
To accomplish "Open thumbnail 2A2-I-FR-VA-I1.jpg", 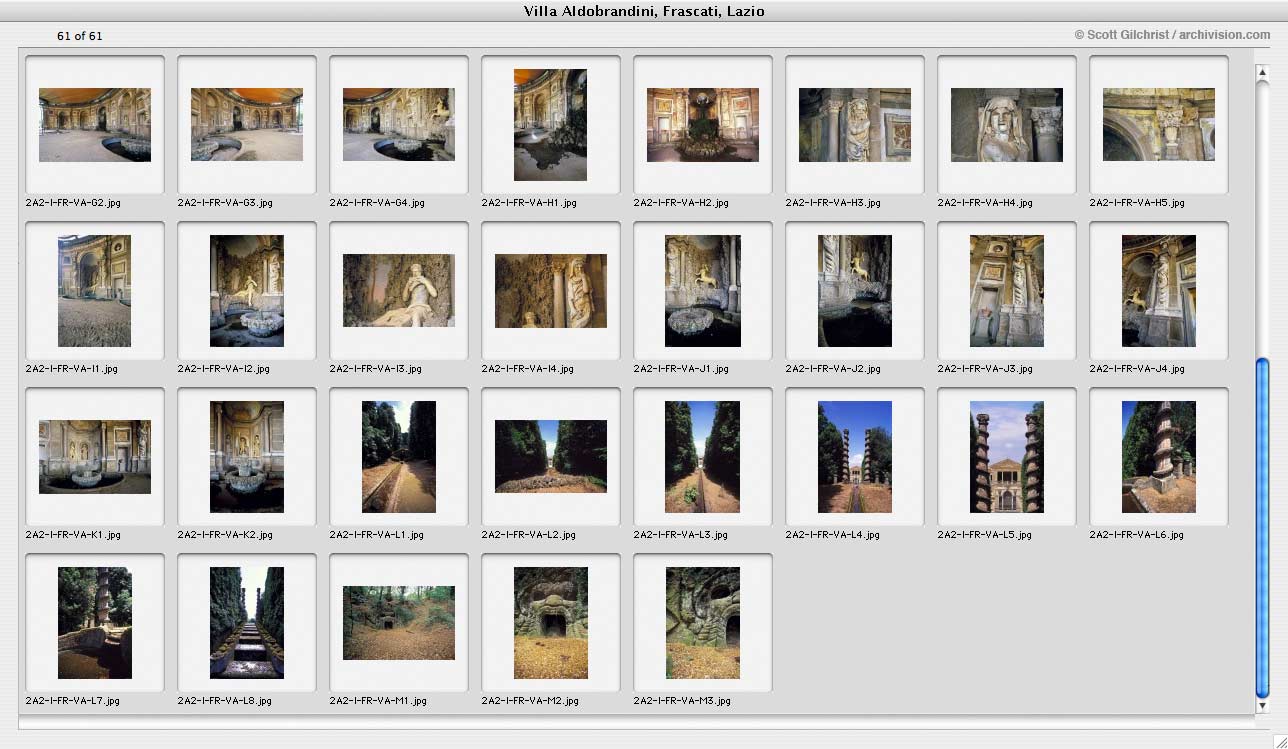I will pyautogui.click(x=95, y=291).
